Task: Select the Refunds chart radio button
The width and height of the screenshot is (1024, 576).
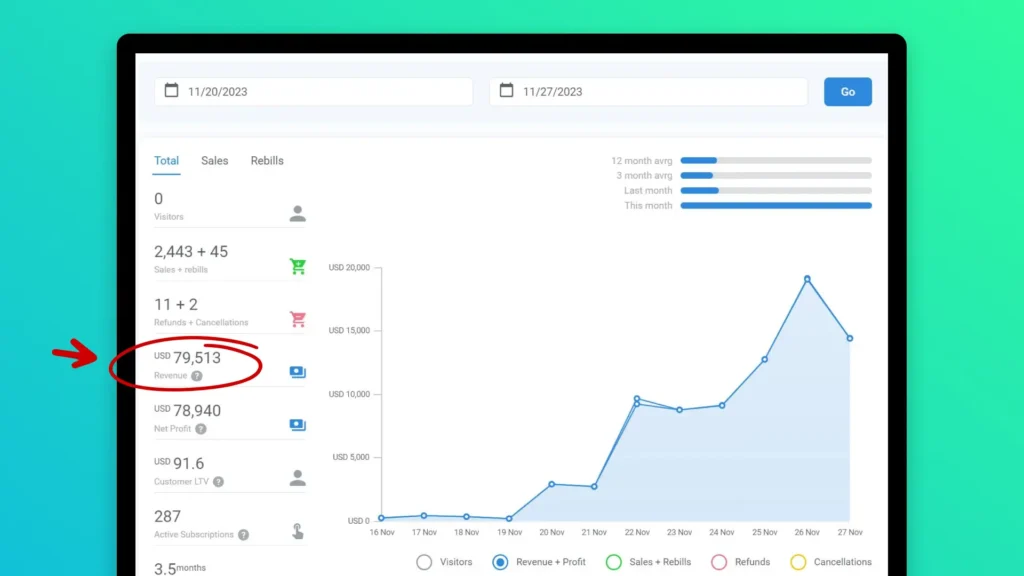Action: coord(718,562)
